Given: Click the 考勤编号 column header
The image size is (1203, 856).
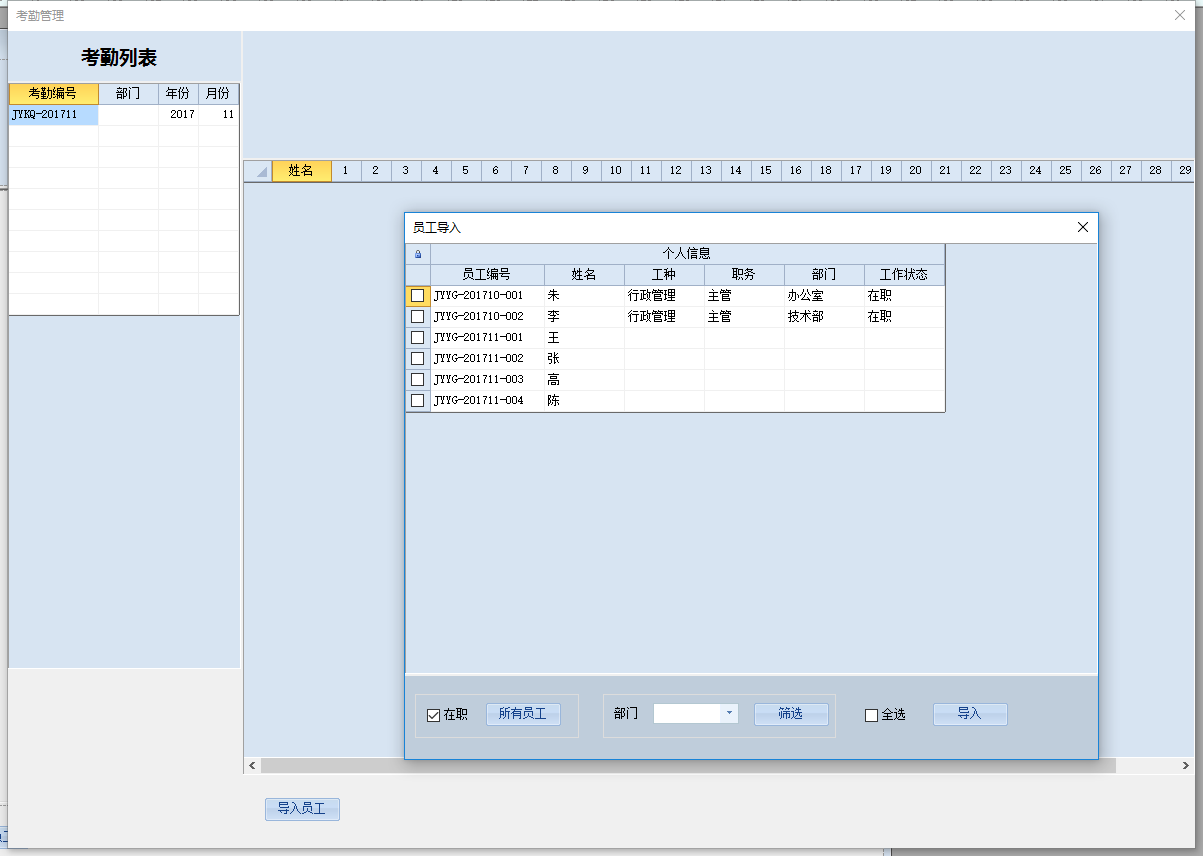Looking at the screenshot, I should click(54, 93).
